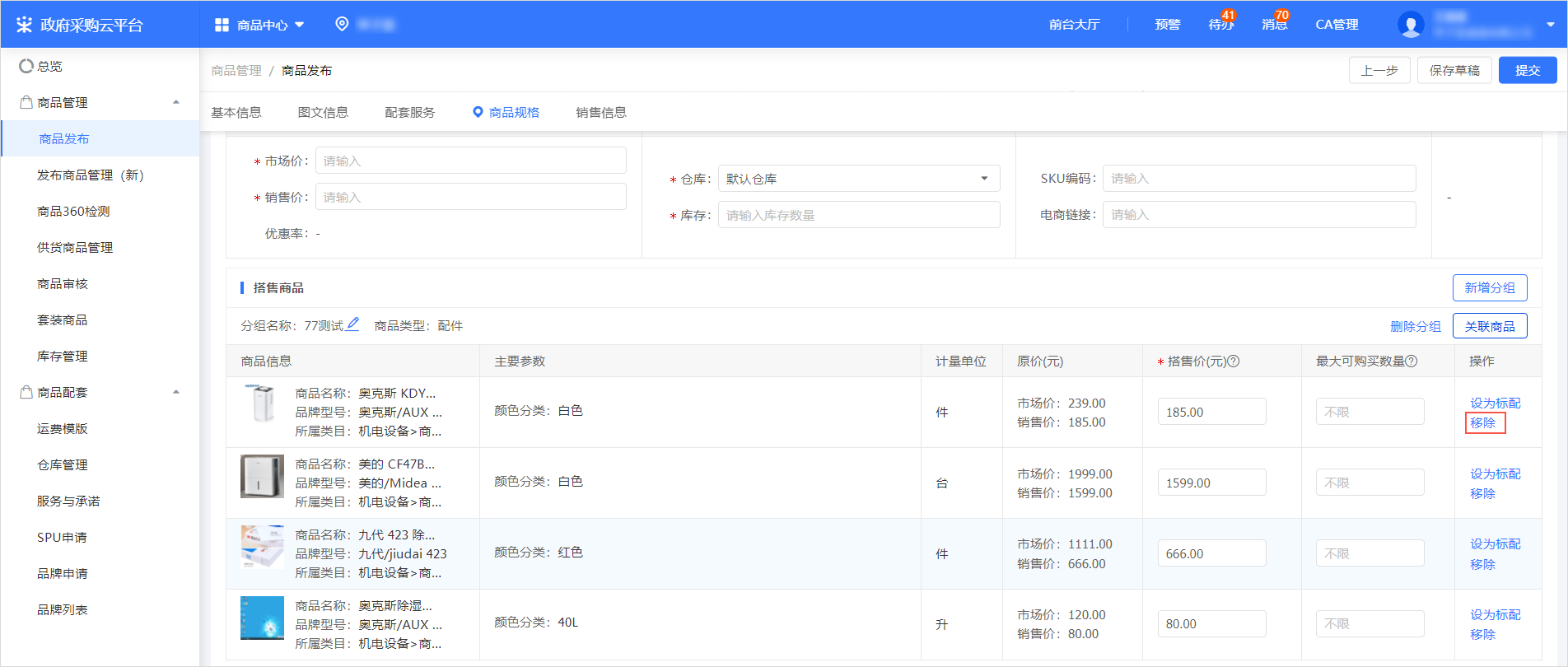
Task: Click the 删除分组 link
Action: 1416,326
